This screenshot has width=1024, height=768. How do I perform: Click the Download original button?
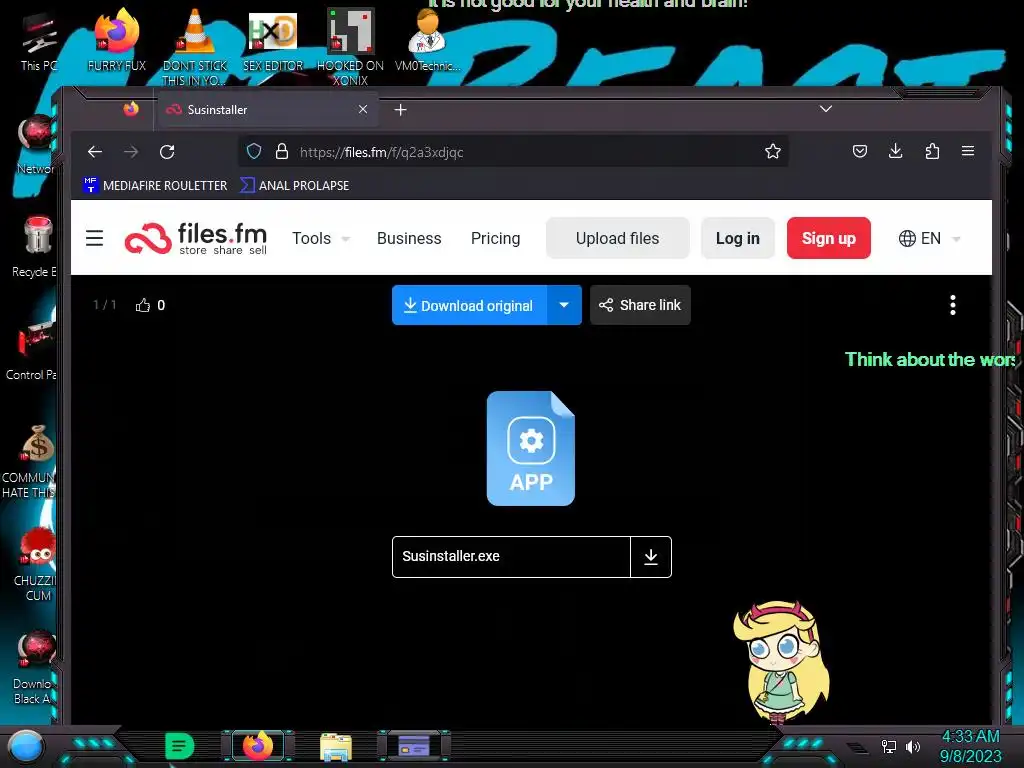[x=469, y=305]
